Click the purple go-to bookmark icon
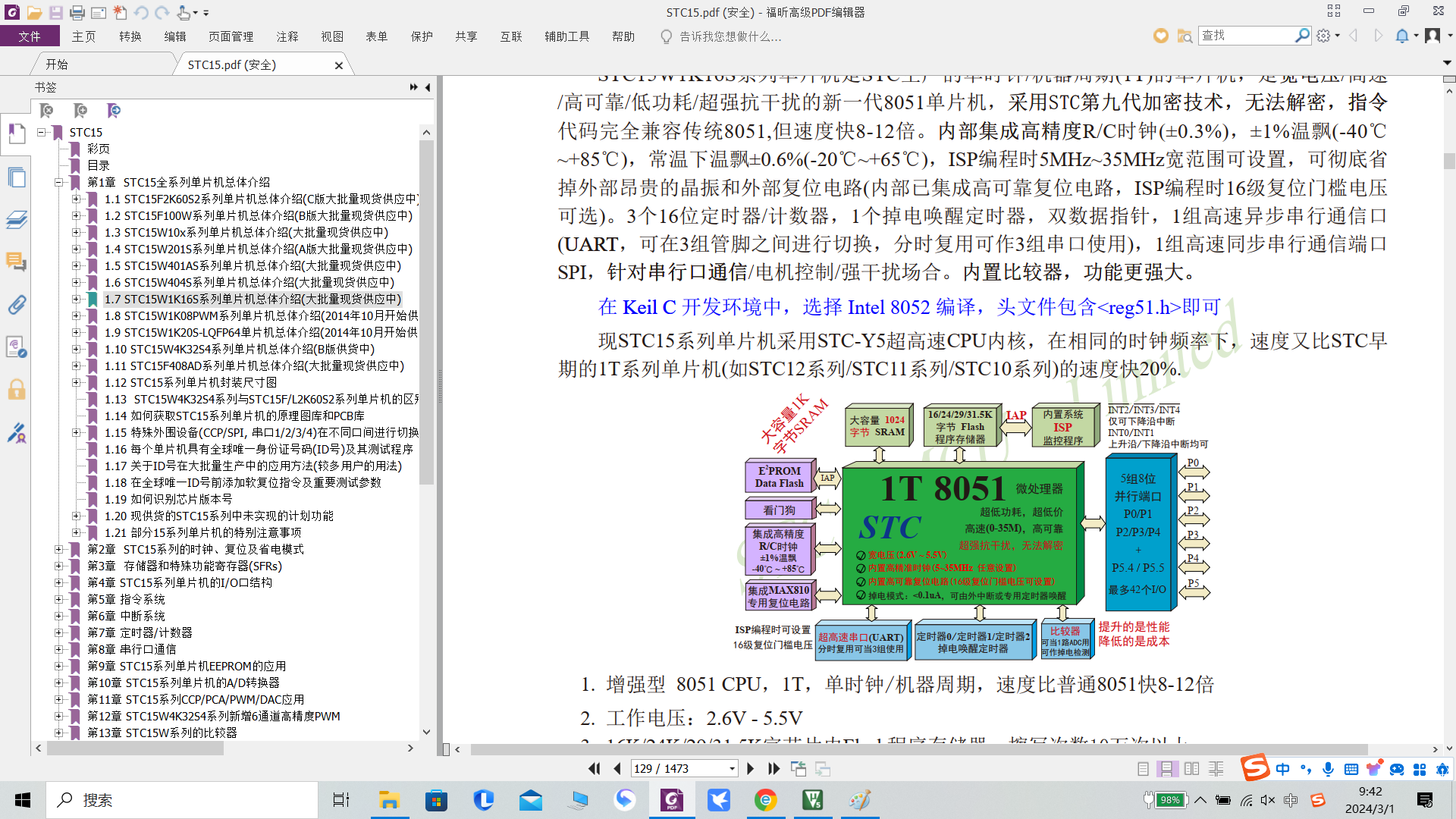1456x819 pixels. [x=114, y=111]
